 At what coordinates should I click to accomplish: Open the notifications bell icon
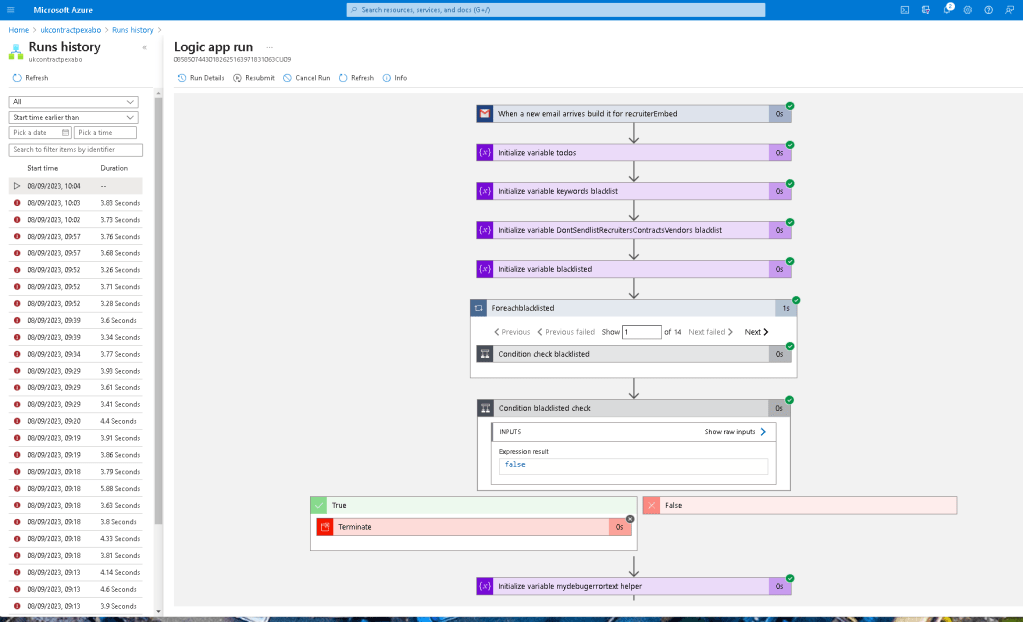click(x=947, y=10)
